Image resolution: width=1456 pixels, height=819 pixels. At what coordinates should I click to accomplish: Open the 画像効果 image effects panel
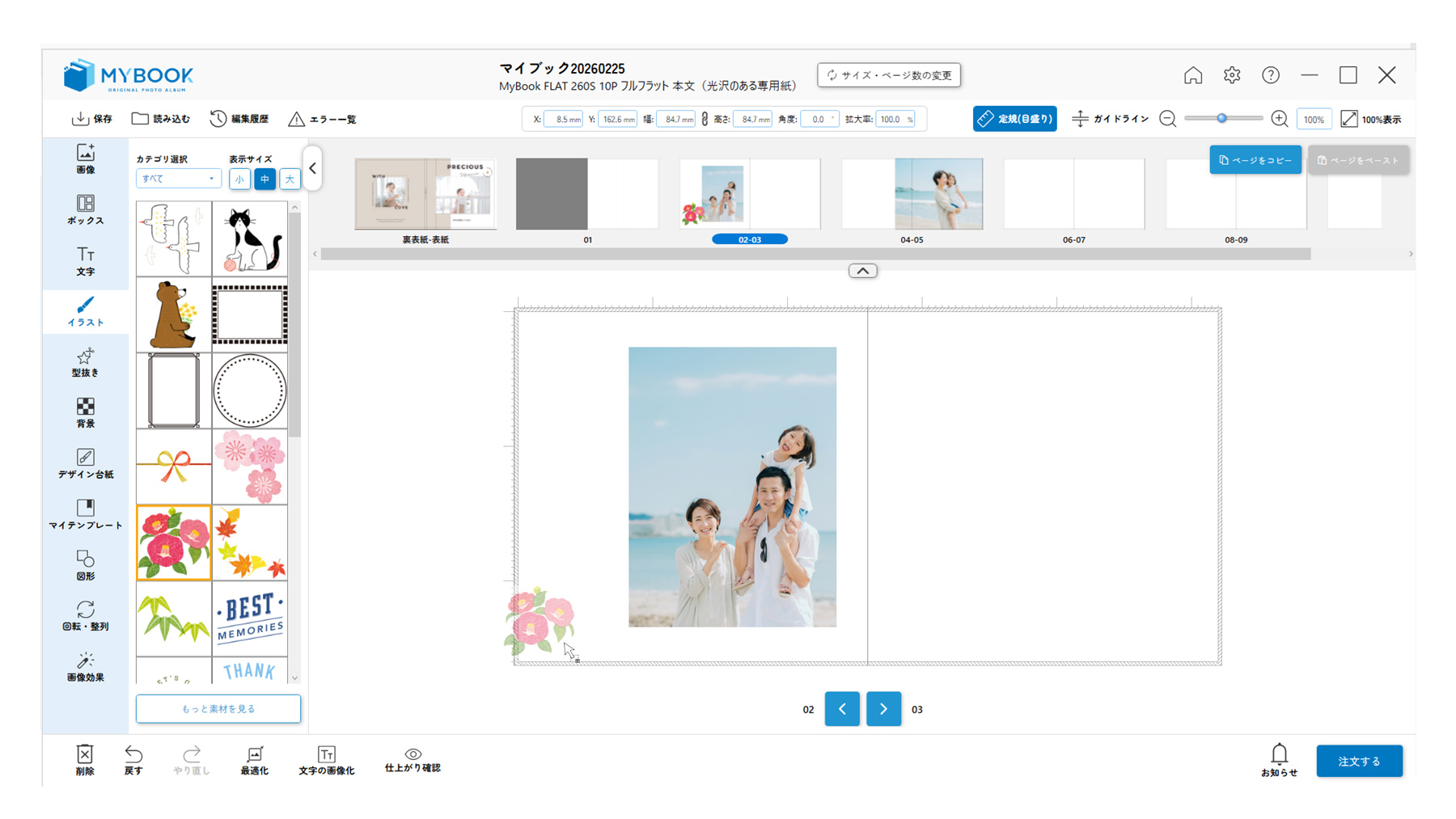click(x=85, y=666)
